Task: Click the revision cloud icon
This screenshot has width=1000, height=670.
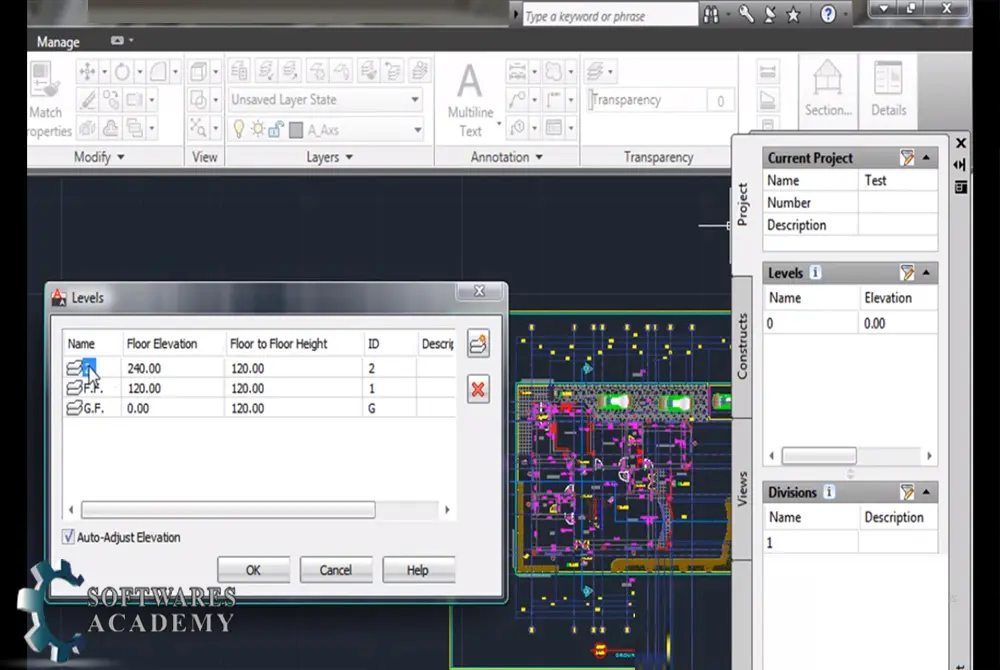Action: coord(554,71)
